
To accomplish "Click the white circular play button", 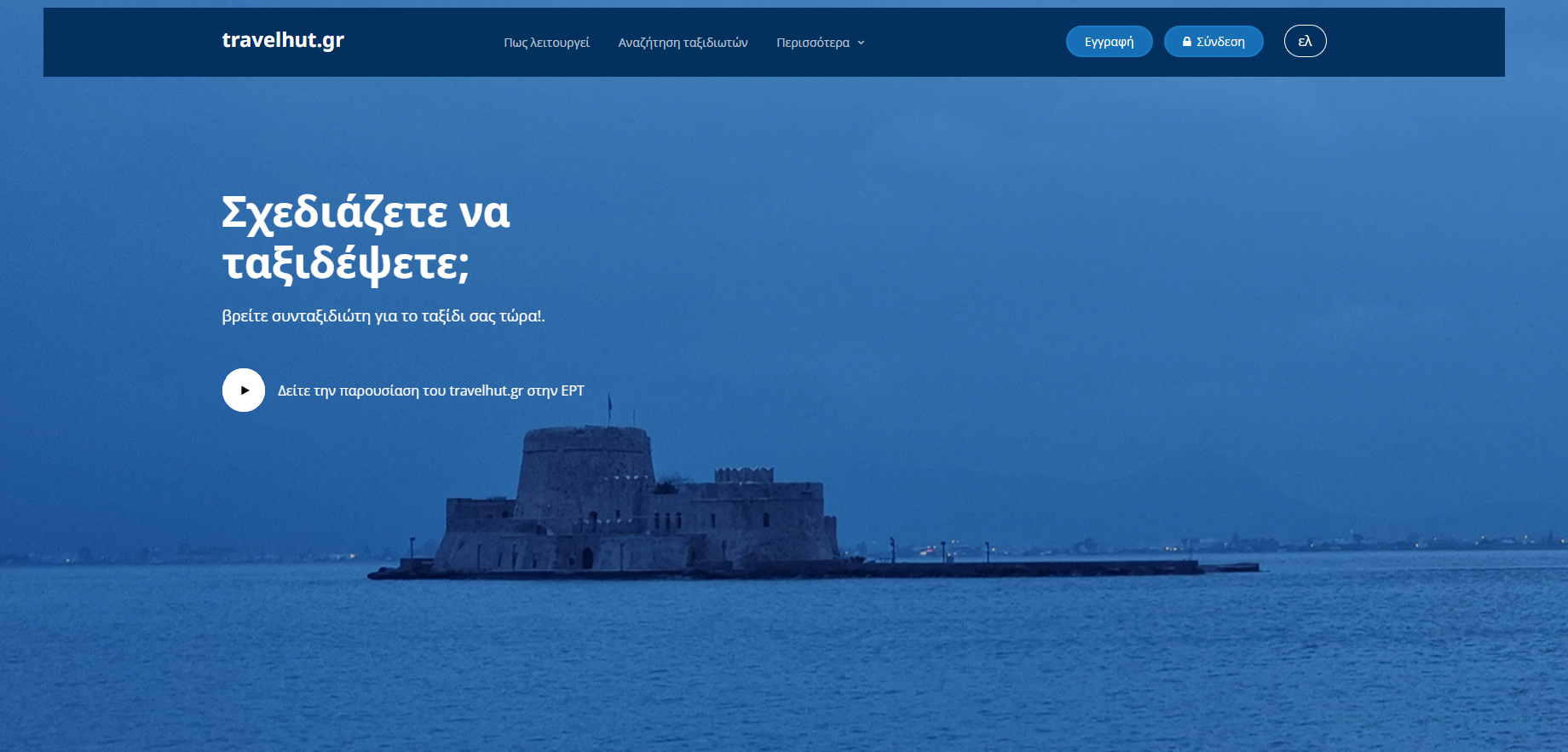I will point(244,390).
